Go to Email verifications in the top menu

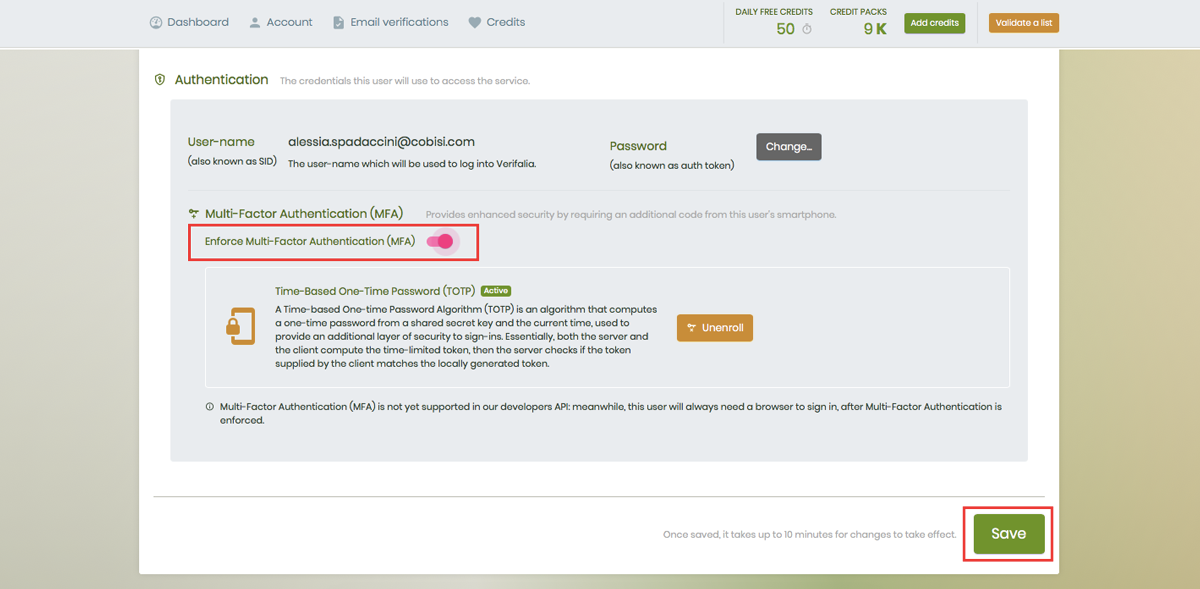tap(390, 22)
